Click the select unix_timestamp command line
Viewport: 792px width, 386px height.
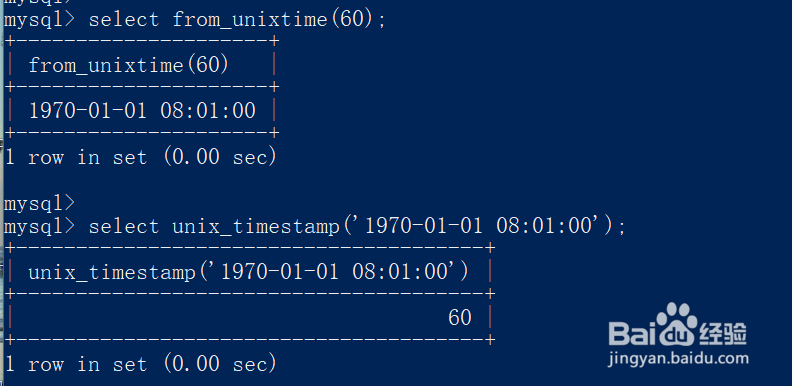point(315,227)
